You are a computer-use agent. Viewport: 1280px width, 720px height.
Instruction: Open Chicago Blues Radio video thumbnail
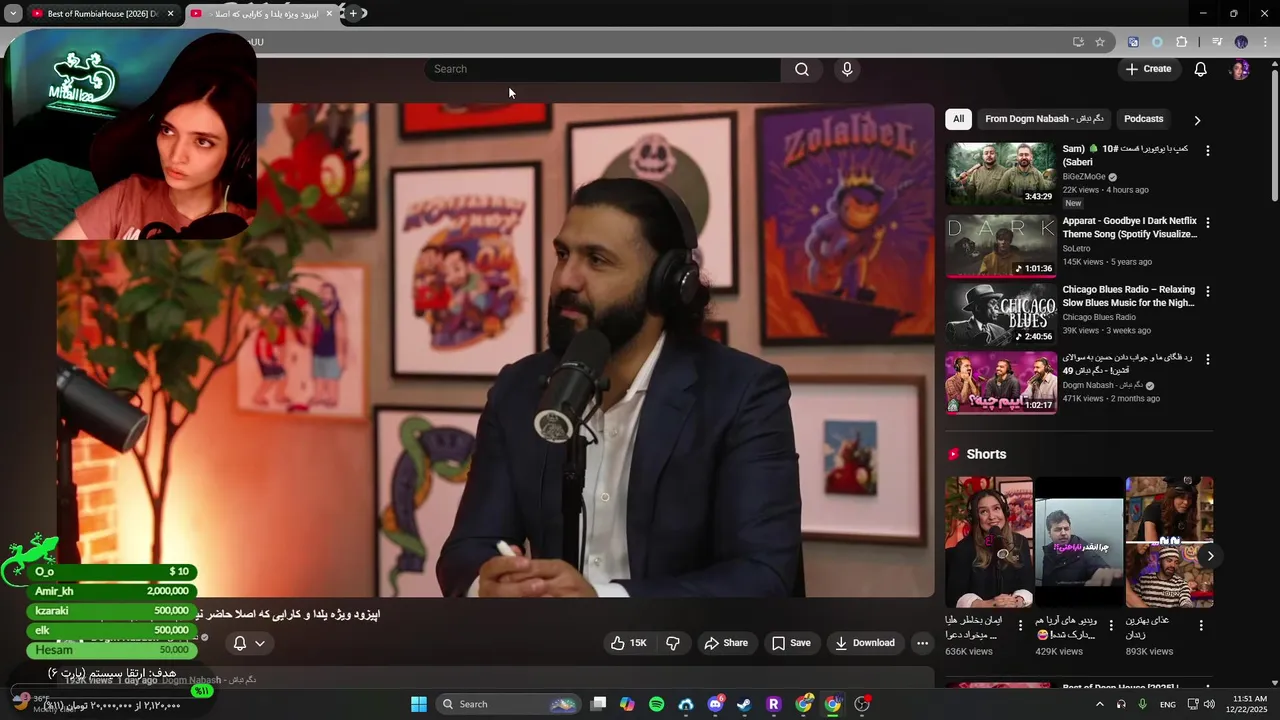[1000, 314]
